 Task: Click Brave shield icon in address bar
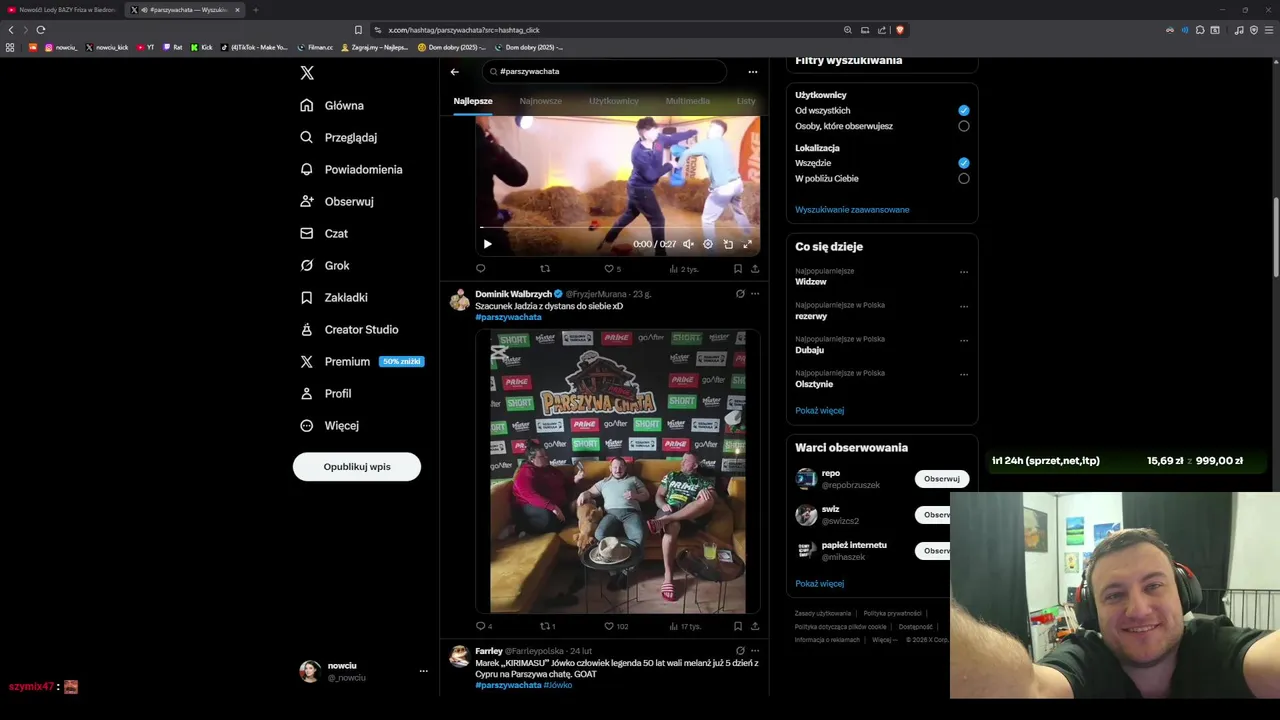900,30
